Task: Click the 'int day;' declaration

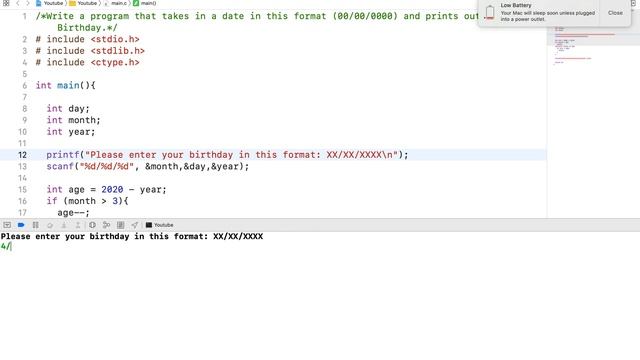Action: [68, 109]
